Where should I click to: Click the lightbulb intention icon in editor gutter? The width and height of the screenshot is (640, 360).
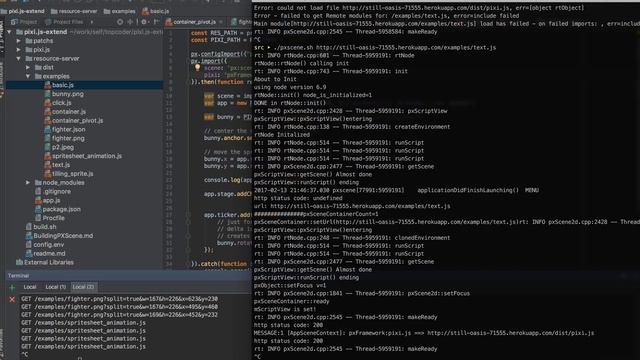click(198, 68)
